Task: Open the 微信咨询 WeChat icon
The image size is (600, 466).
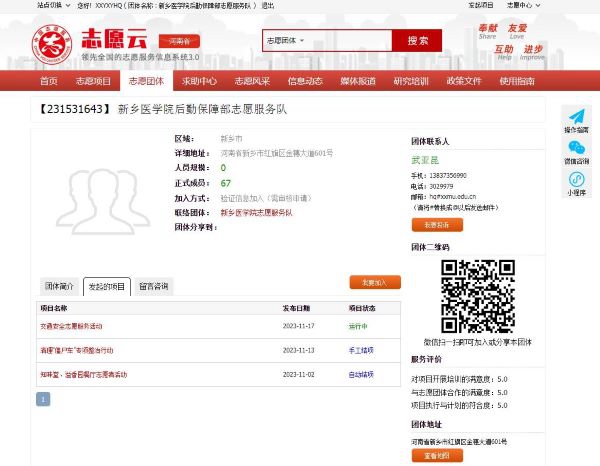Action: (x=576, y=150)
